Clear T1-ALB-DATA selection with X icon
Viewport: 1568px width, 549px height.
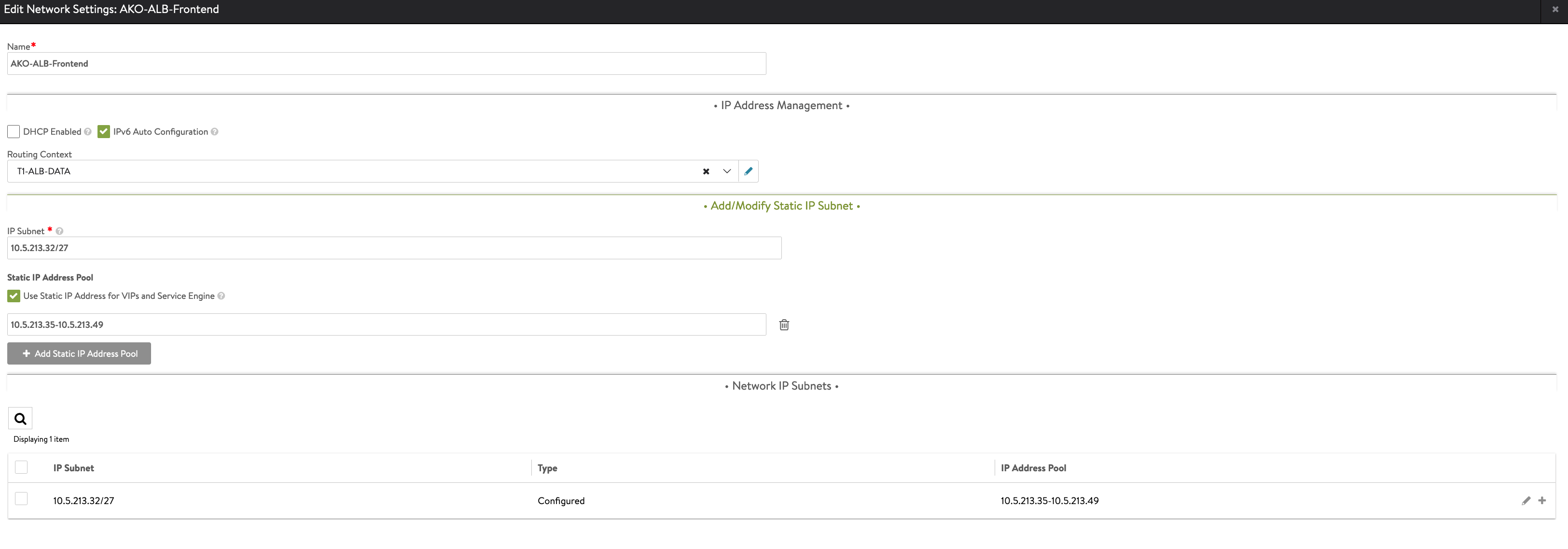[706, 171]
